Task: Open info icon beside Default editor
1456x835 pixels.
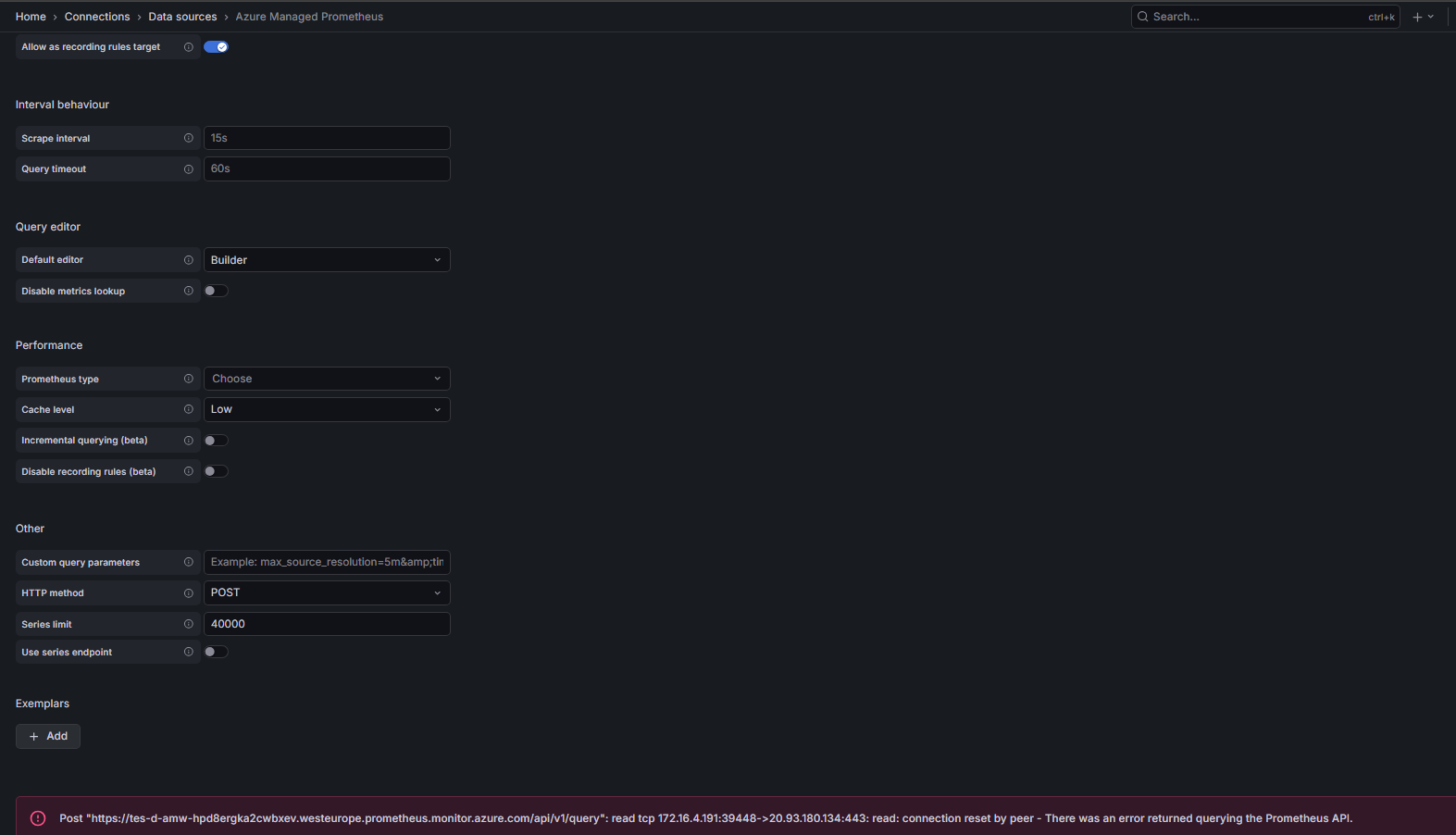Action: click(x=189, y=260)
